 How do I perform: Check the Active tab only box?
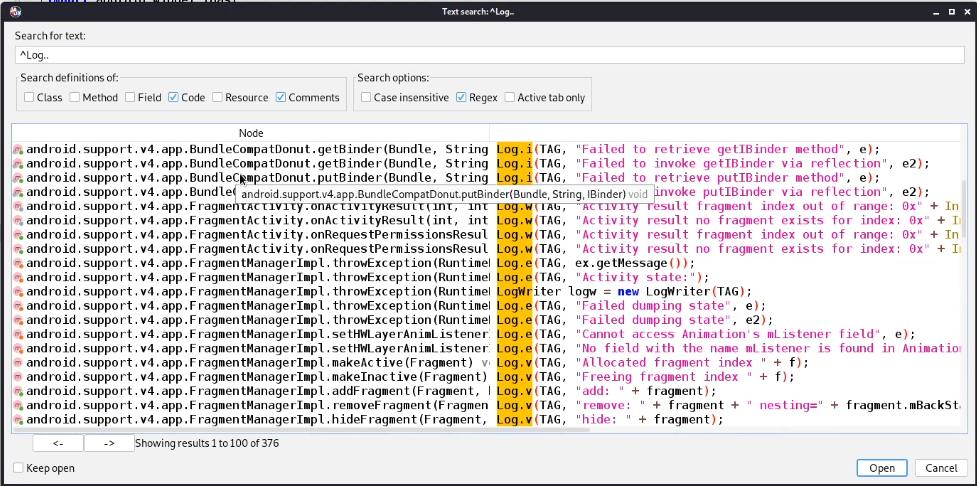pyautogui.click(x=510, y=97)
